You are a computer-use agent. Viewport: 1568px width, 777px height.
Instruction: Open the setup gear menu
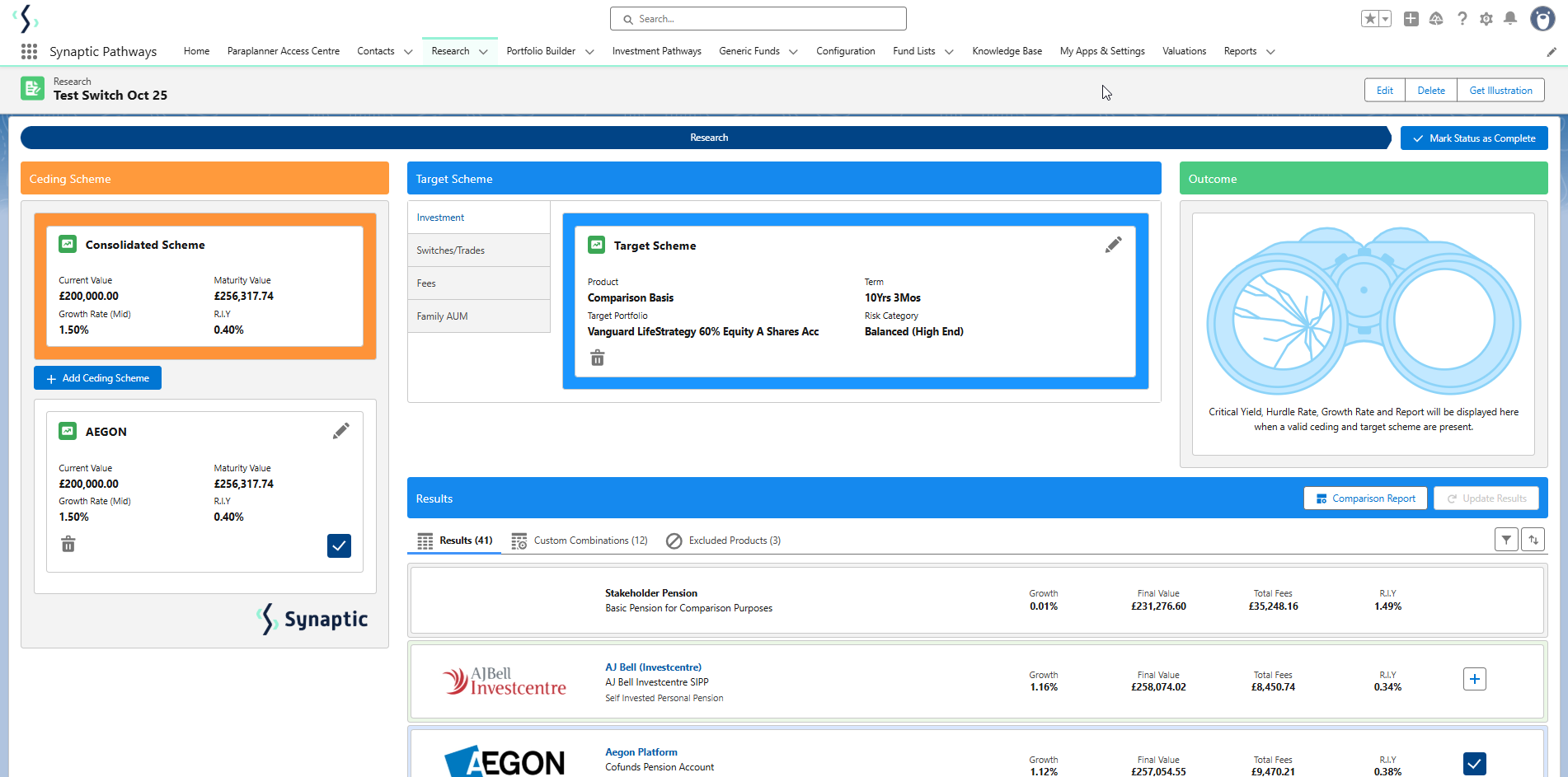1486,19
